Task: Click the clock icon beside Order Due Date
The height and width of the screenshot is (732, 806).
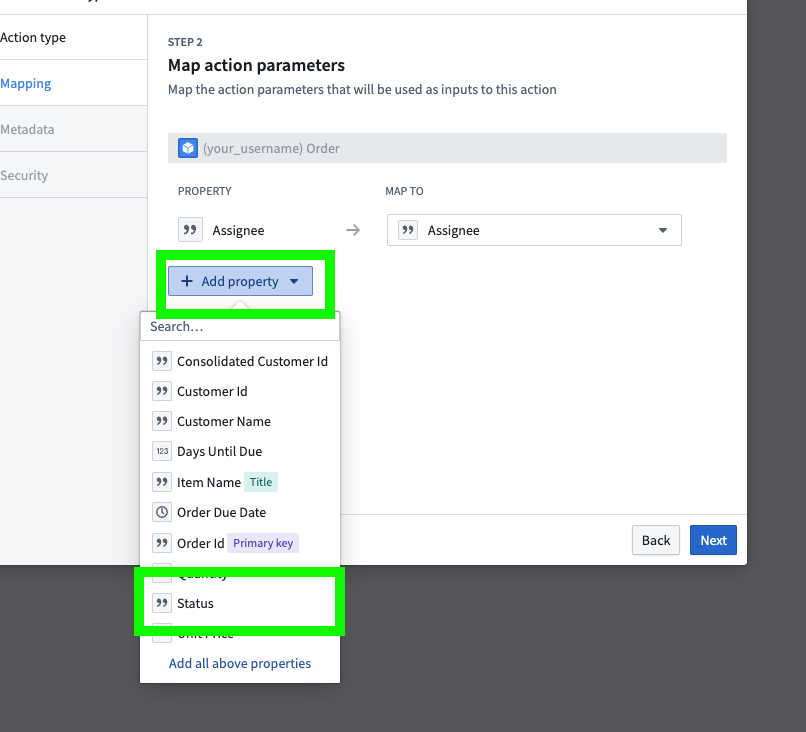Action: pos(162,511)
